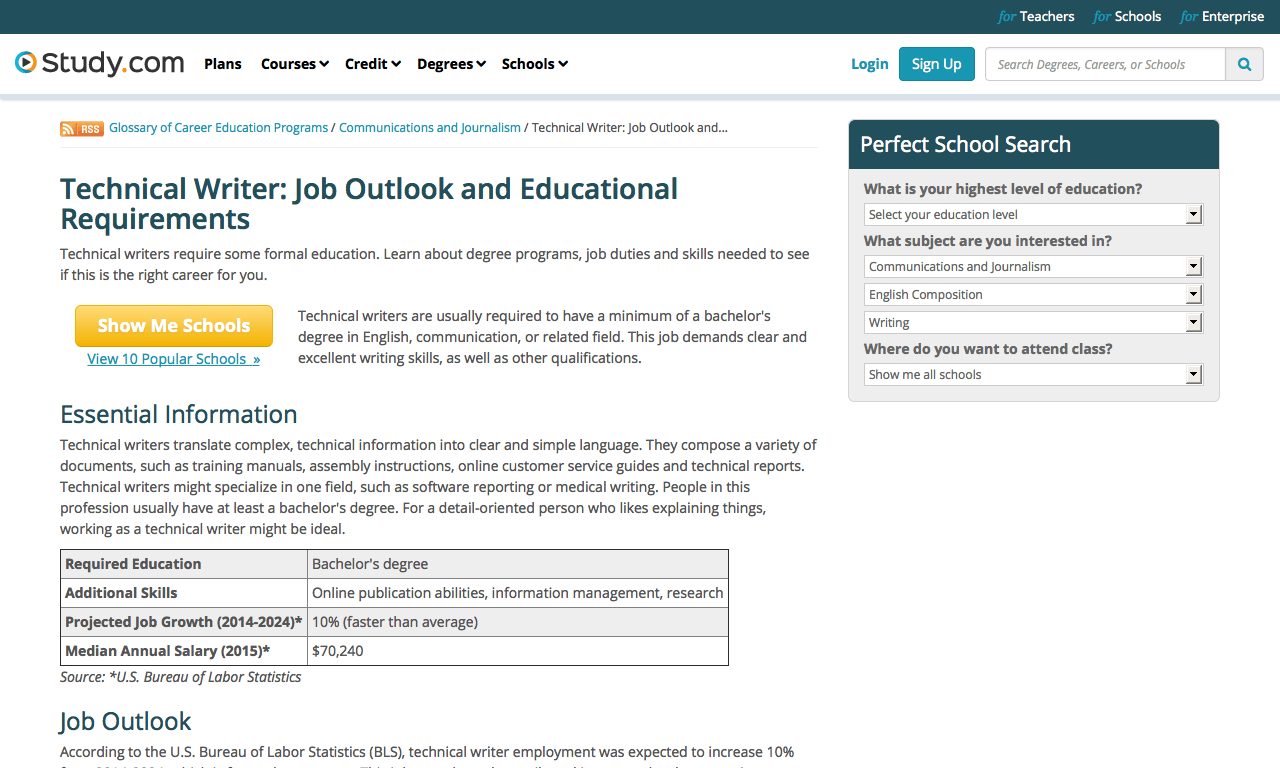The height and width of the screenshot is (768, 1280).
Task: Open the English Composition dropdown
Action: tap(1033, 295)
